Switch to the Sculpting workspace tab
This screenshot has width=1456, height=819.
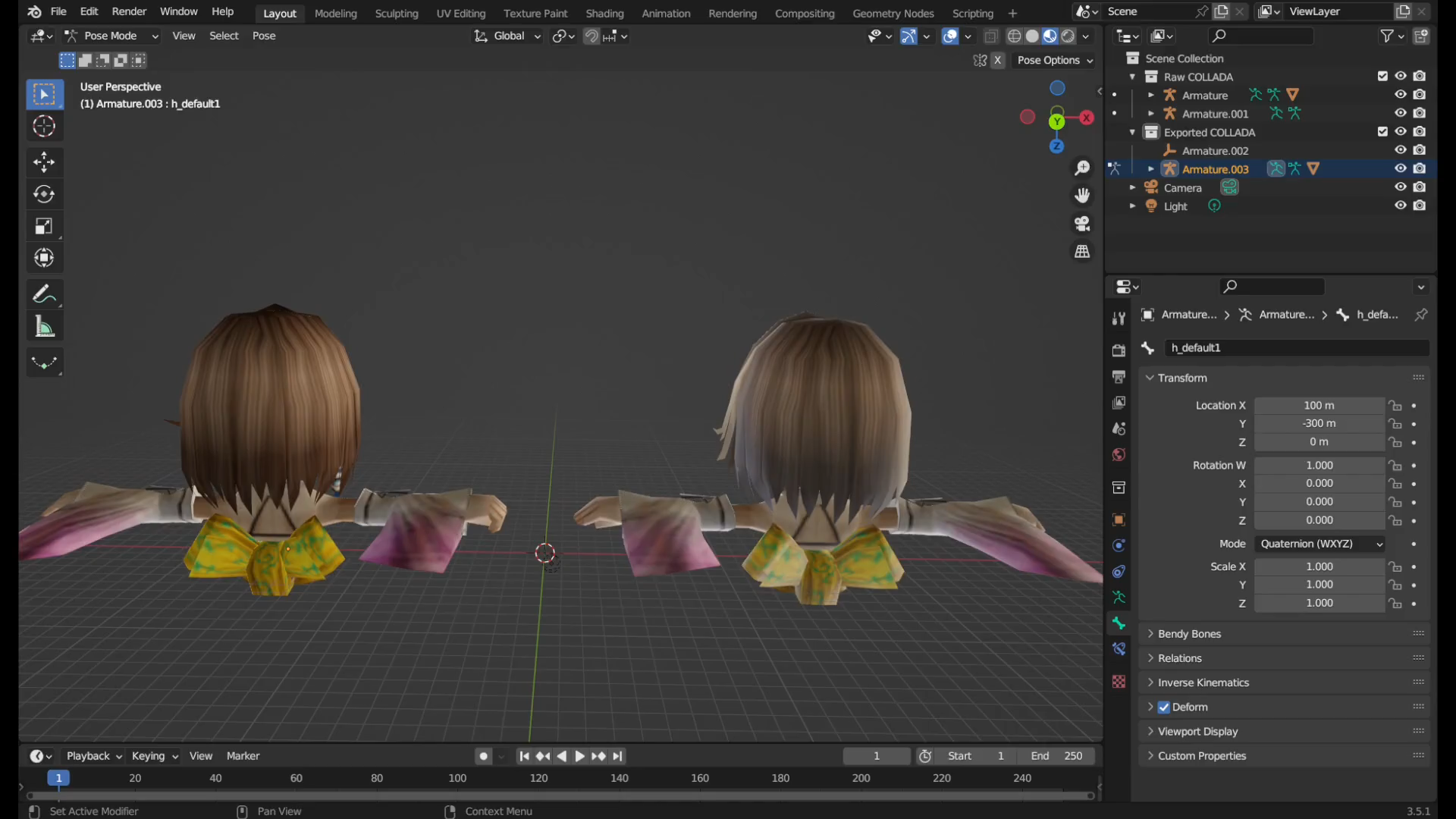click(396, 13)
